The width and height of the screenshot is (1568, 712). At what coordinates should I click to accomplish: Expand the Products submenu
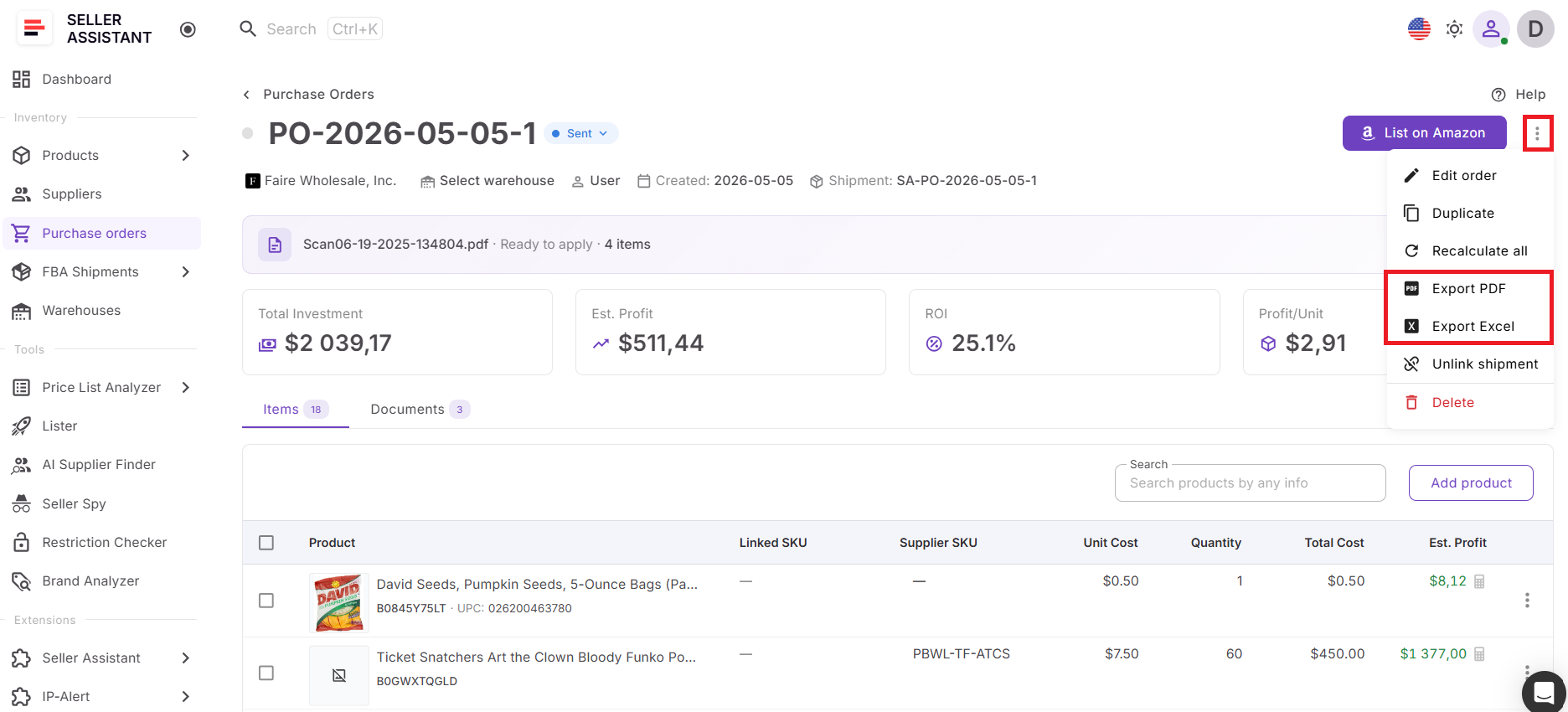click(x=186, y=156)
